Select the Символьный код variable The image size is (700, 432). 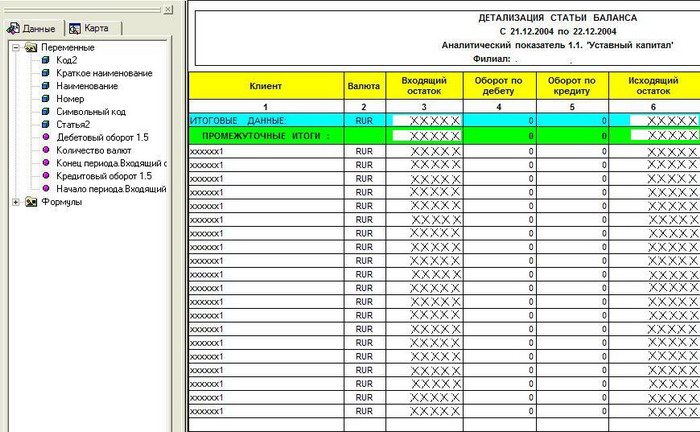pyautogui.click(x=91, y=112)
